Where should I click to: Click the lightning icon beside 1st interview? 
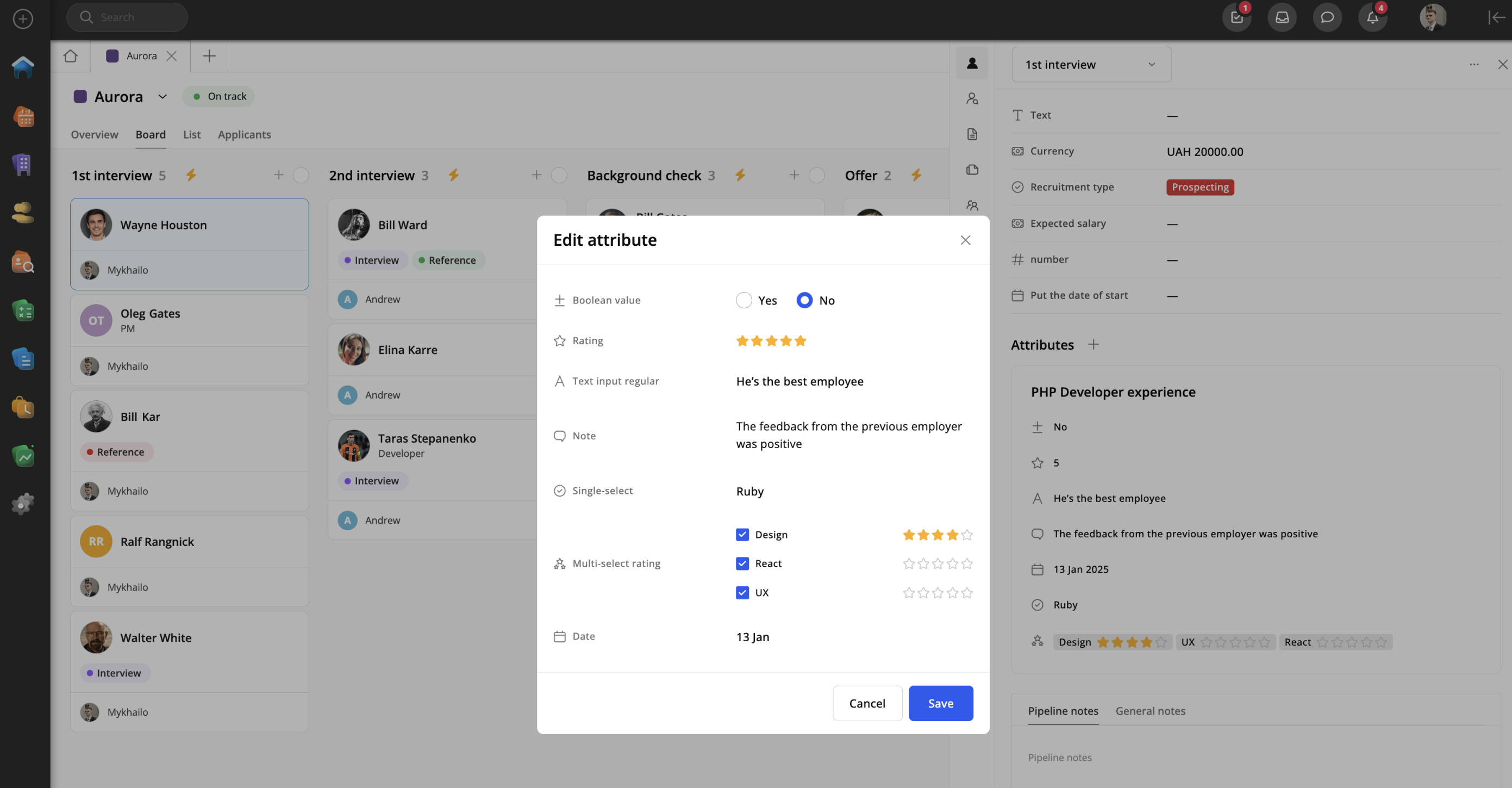191,175
